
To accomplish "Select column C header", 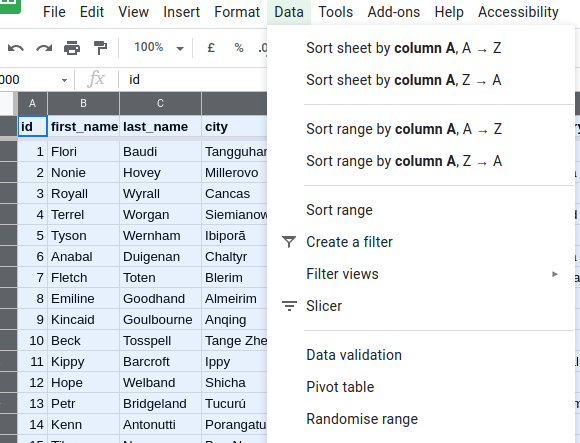I will 161,104.
